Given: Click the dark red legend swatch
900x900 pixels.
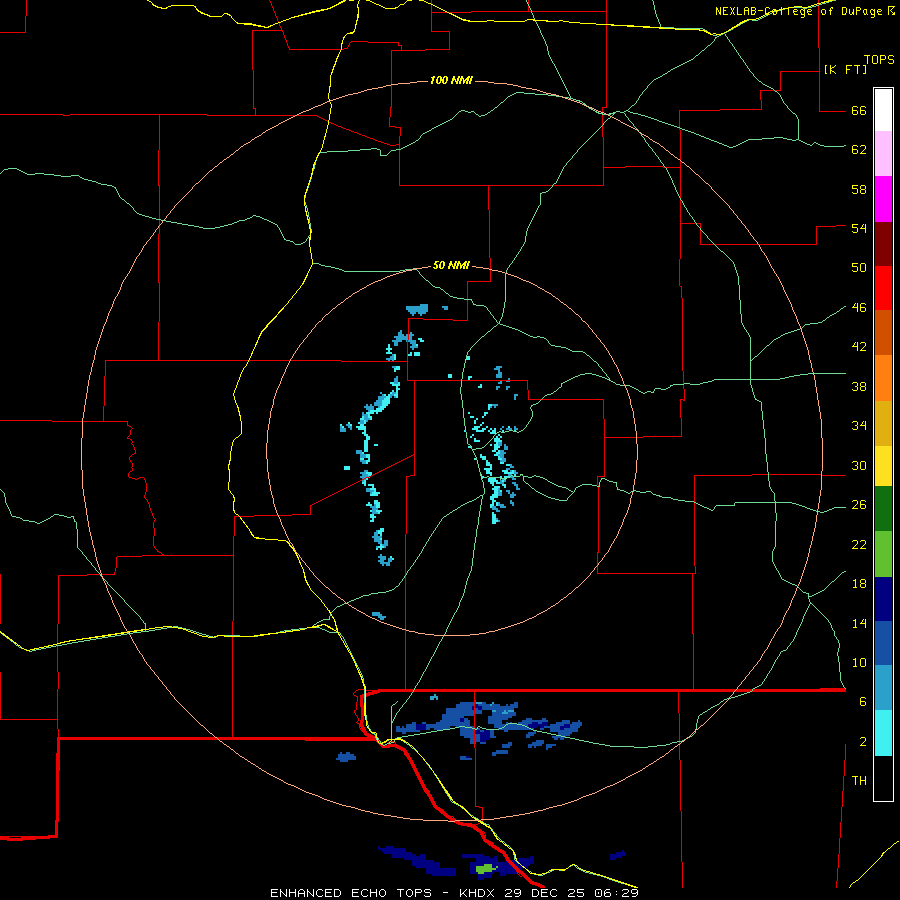Looking at the screenshot, I should (883, 244).
